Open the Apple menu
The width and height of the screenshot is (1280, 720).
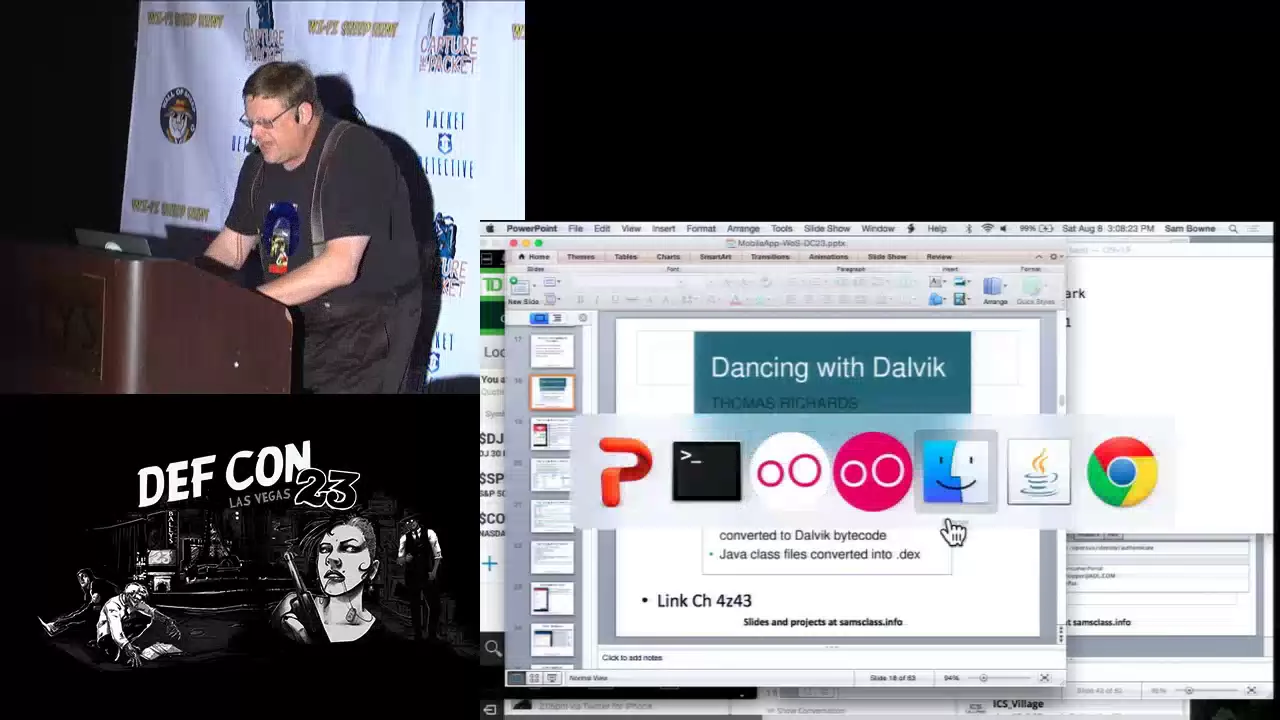pos(490,228)
